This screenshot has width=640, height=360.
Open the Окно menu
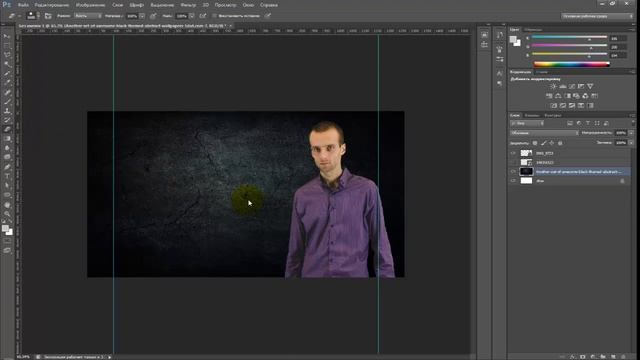[248, 5]
